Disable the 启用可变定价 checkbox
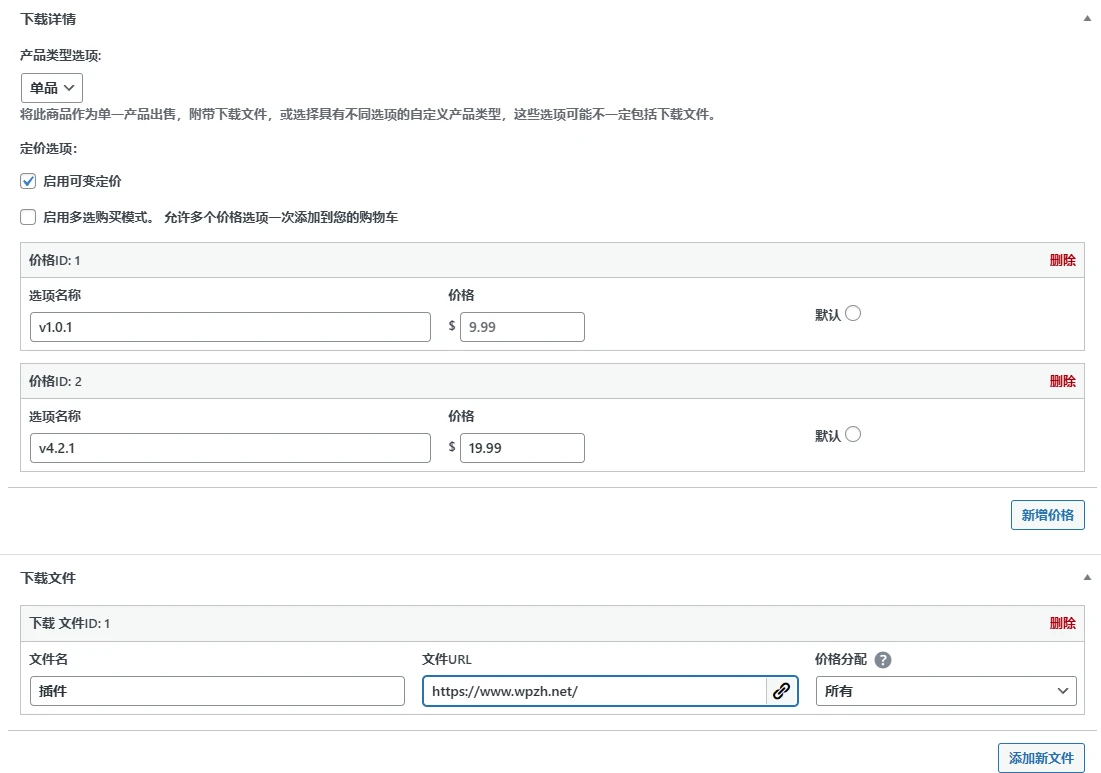The height and width of the screenshot is (773, 1101). pos(27,181)
